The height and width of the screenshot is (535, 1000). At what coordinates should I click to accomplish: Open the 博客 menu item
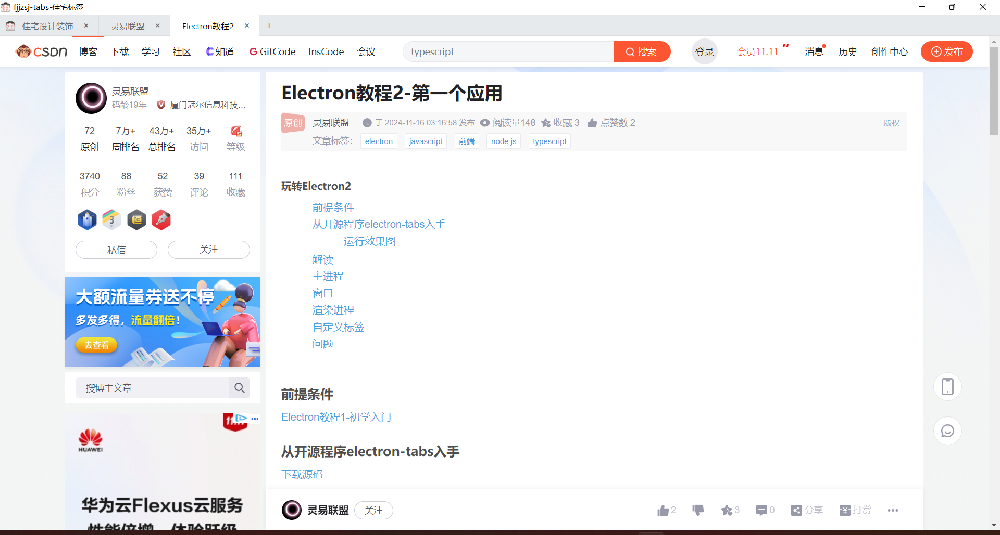point(89,52)
